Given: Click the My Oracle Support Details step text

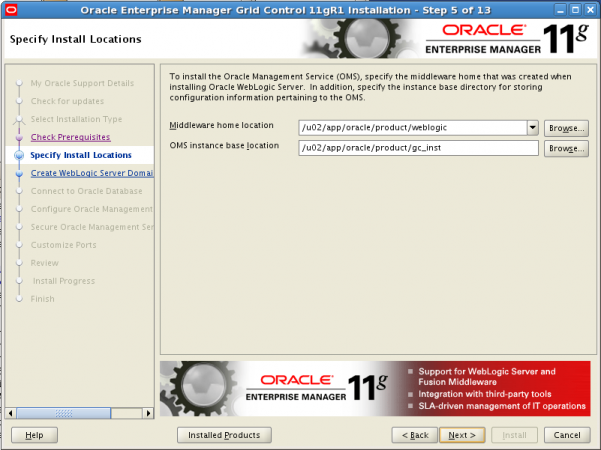Looking at the screenshot, I should click(x=82, y=83).
